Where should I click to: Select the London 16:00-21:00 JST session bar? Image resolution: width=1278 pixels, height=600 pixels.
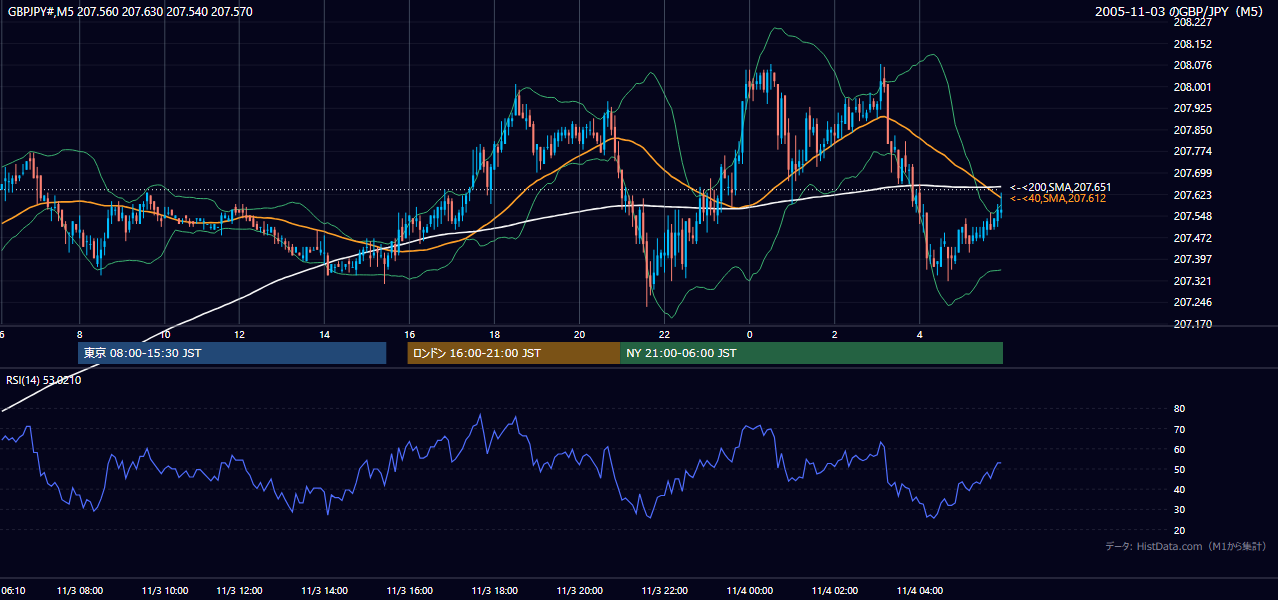514,353
